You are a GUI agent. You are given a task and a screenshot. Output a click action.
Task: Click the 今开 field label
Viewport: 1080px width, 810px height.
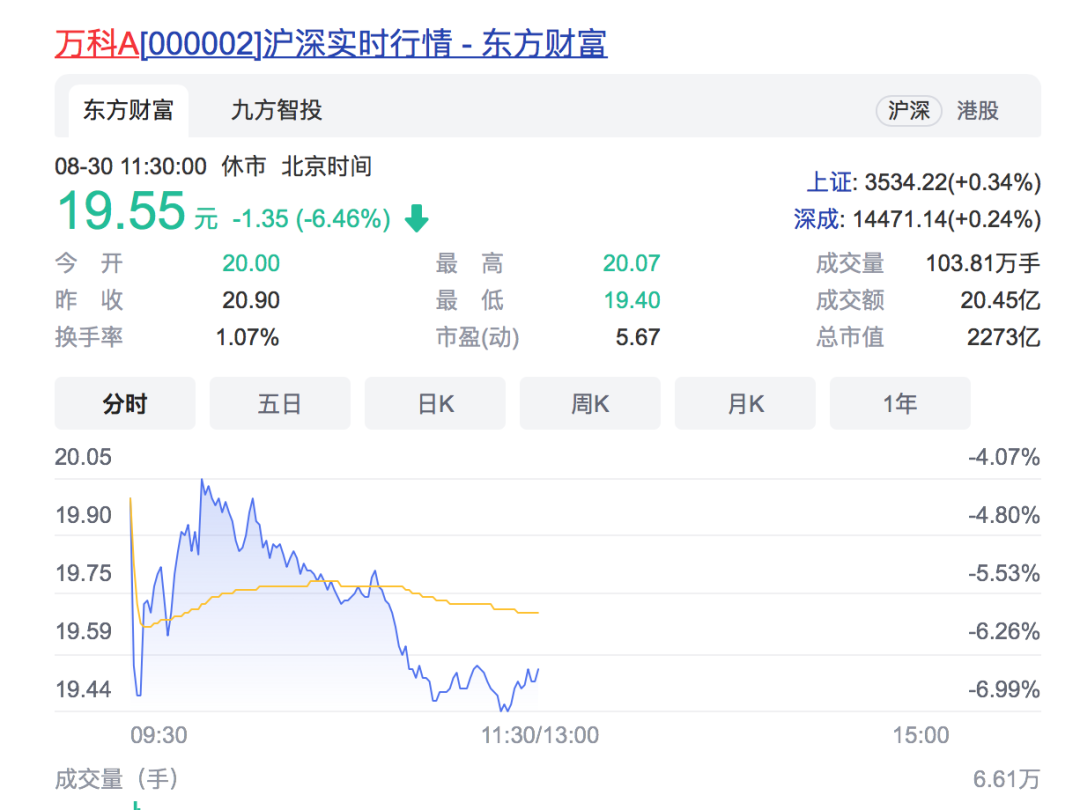[89, 263]
